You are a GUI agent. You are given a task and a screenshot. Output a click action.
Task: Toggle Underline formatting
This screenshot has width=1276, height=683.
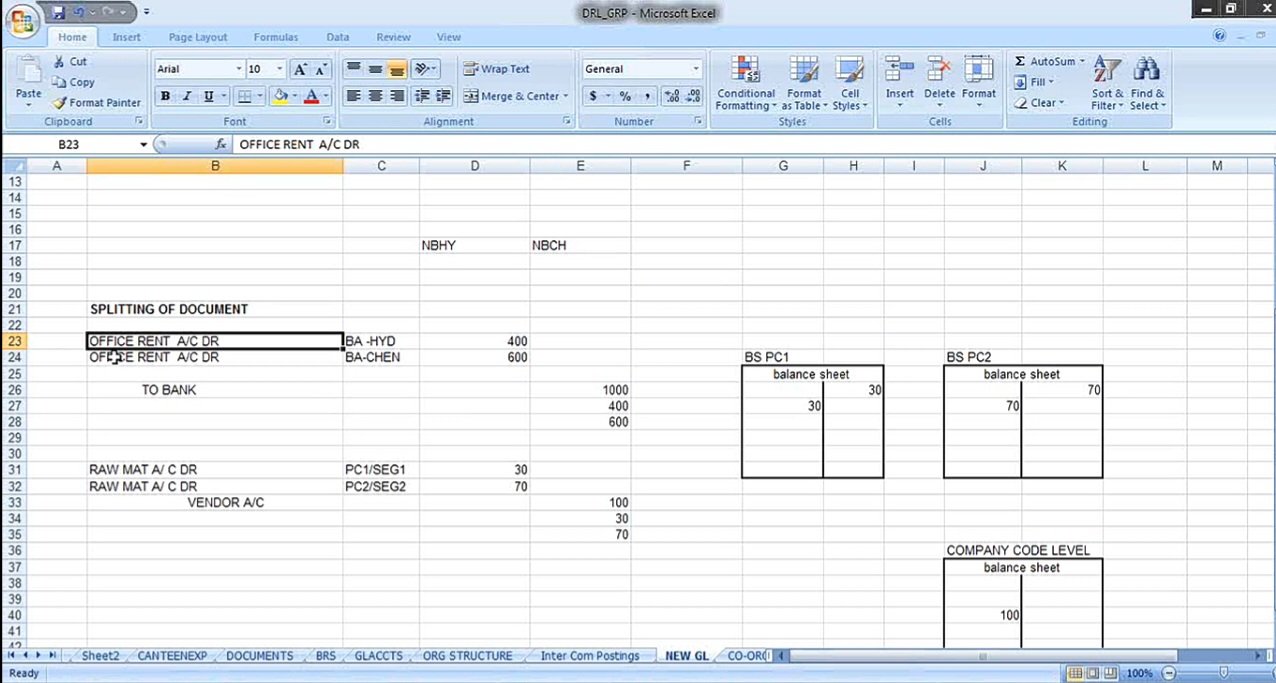(208, 96)
